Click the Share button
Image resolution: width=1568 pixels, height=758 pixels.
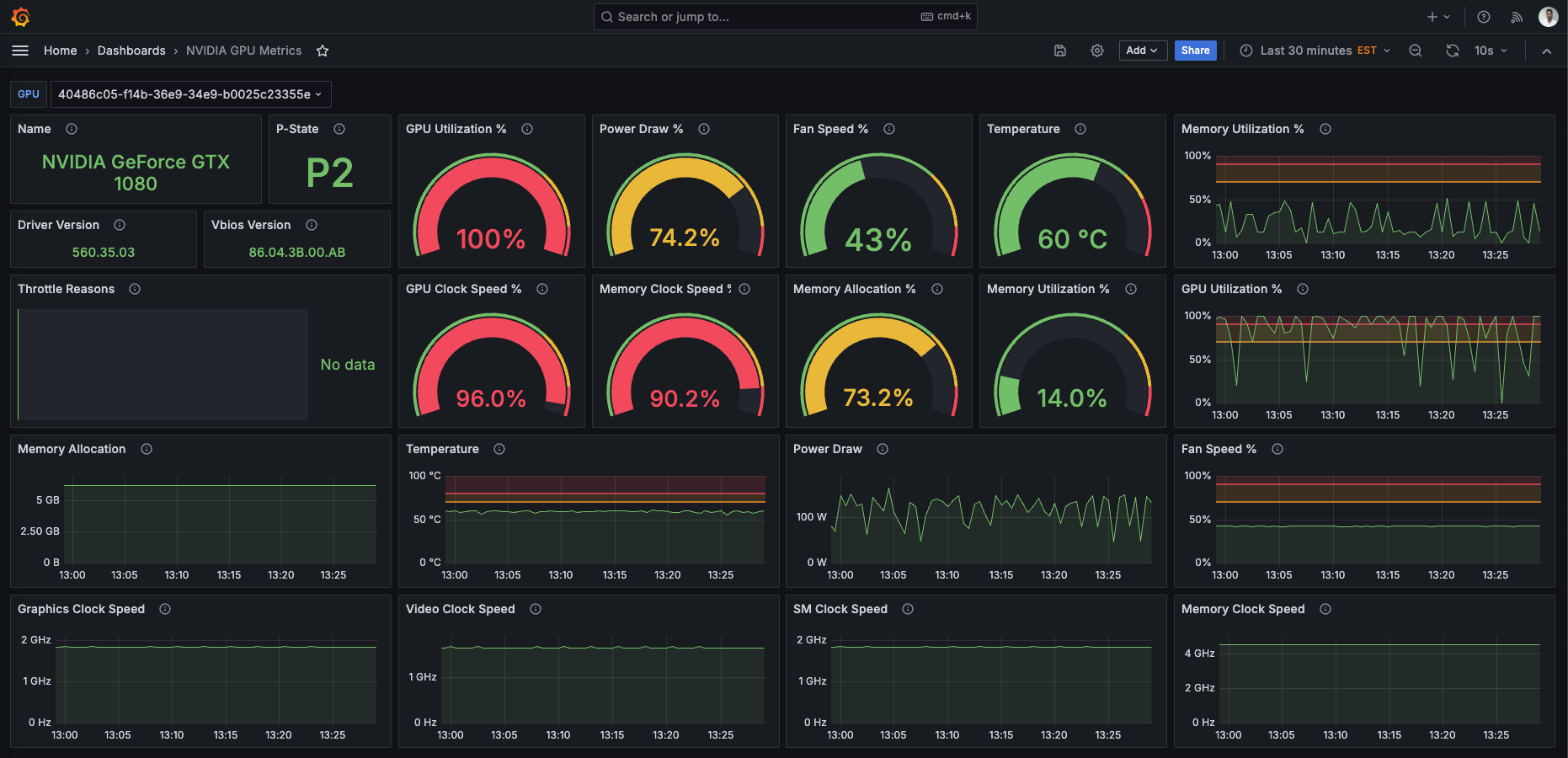click(x=1195, y=51)
